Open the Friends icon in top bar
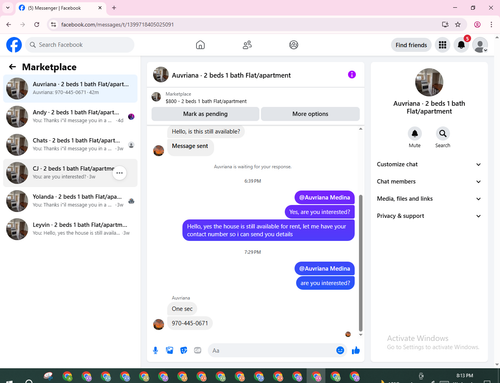 click(247, 45)
